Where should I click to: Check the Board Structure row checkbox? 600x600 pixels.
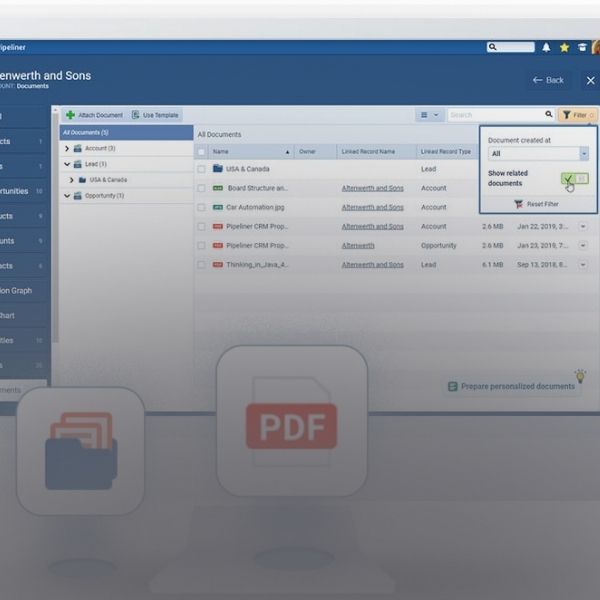pos(201,188)
